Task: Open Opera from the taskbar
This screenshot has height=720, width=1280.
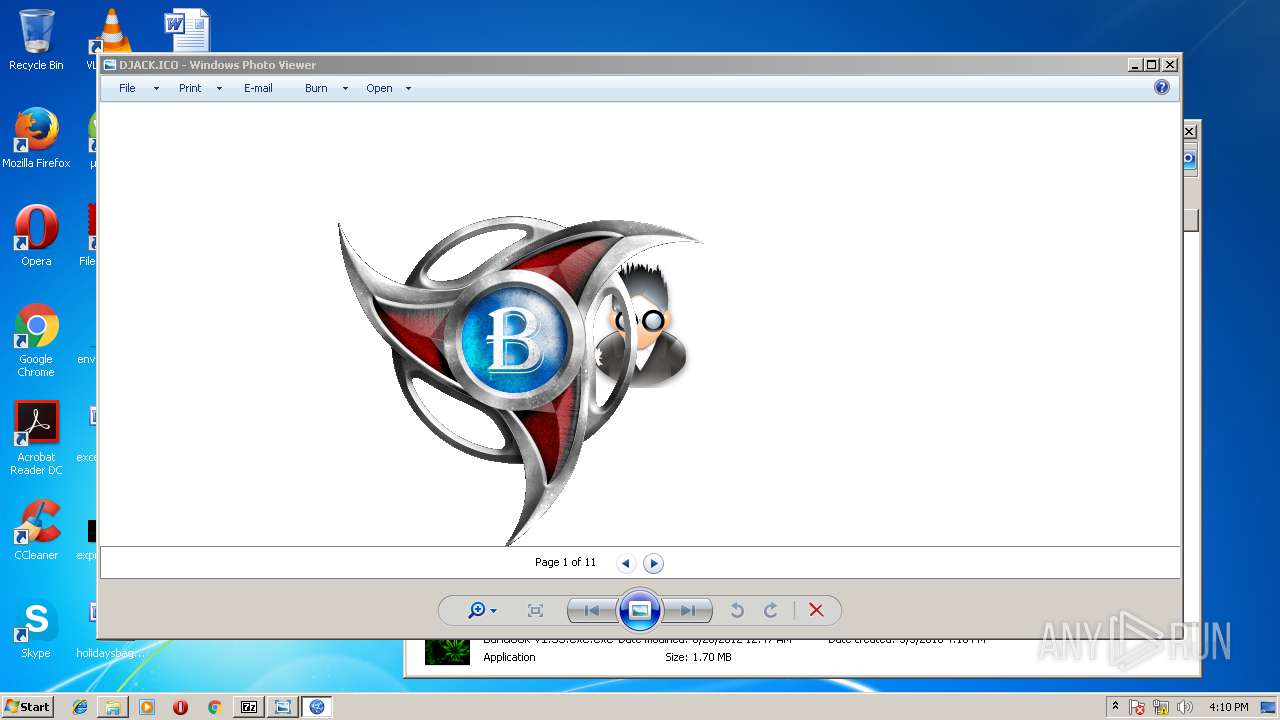Action: pyautogui.click(x=181, y=707)
